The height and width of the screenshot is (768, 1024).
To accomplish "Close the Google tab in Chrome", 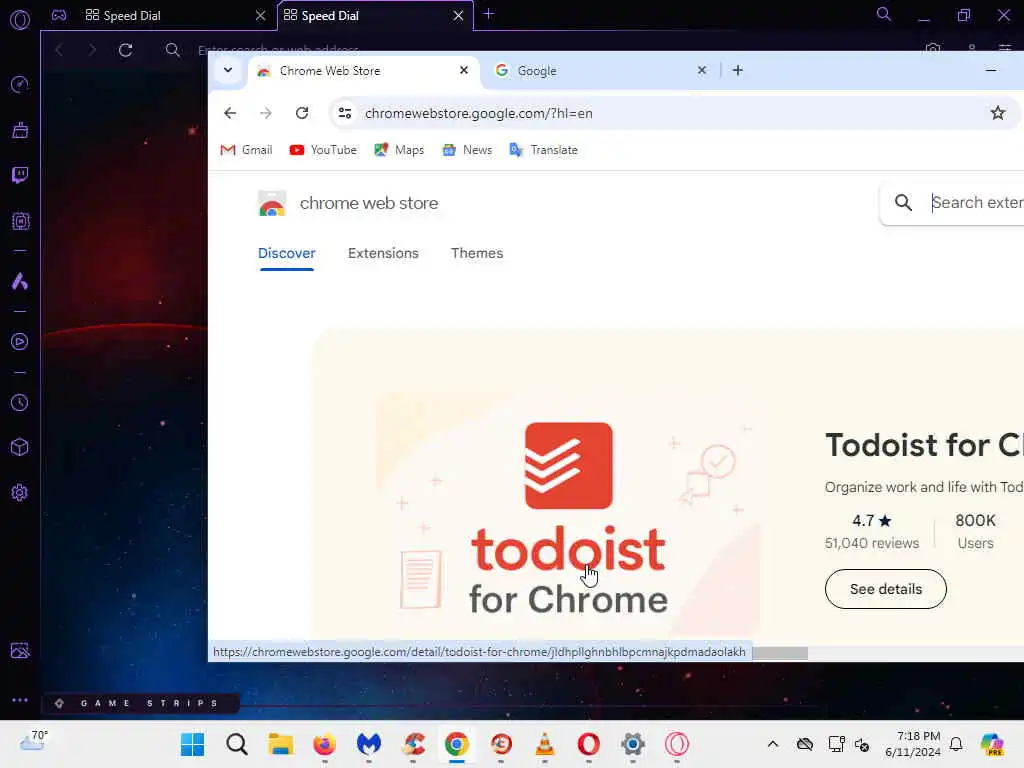I will pyautogui.click(x=702, y=70).
